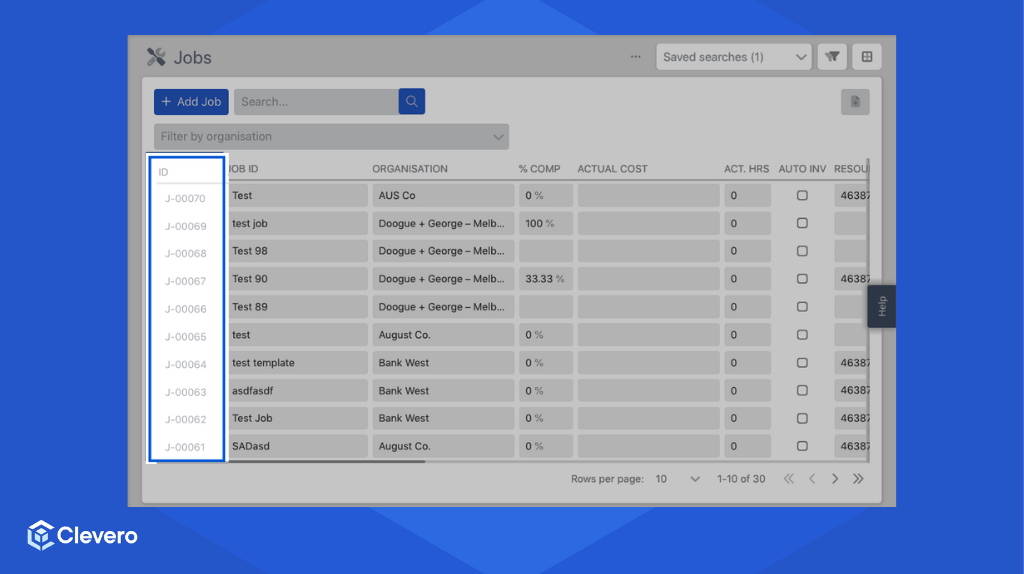Screen dimensions: 1024x574
Task: Toggle Auto Inv checkbox for test job row
Action: (802, 223)
